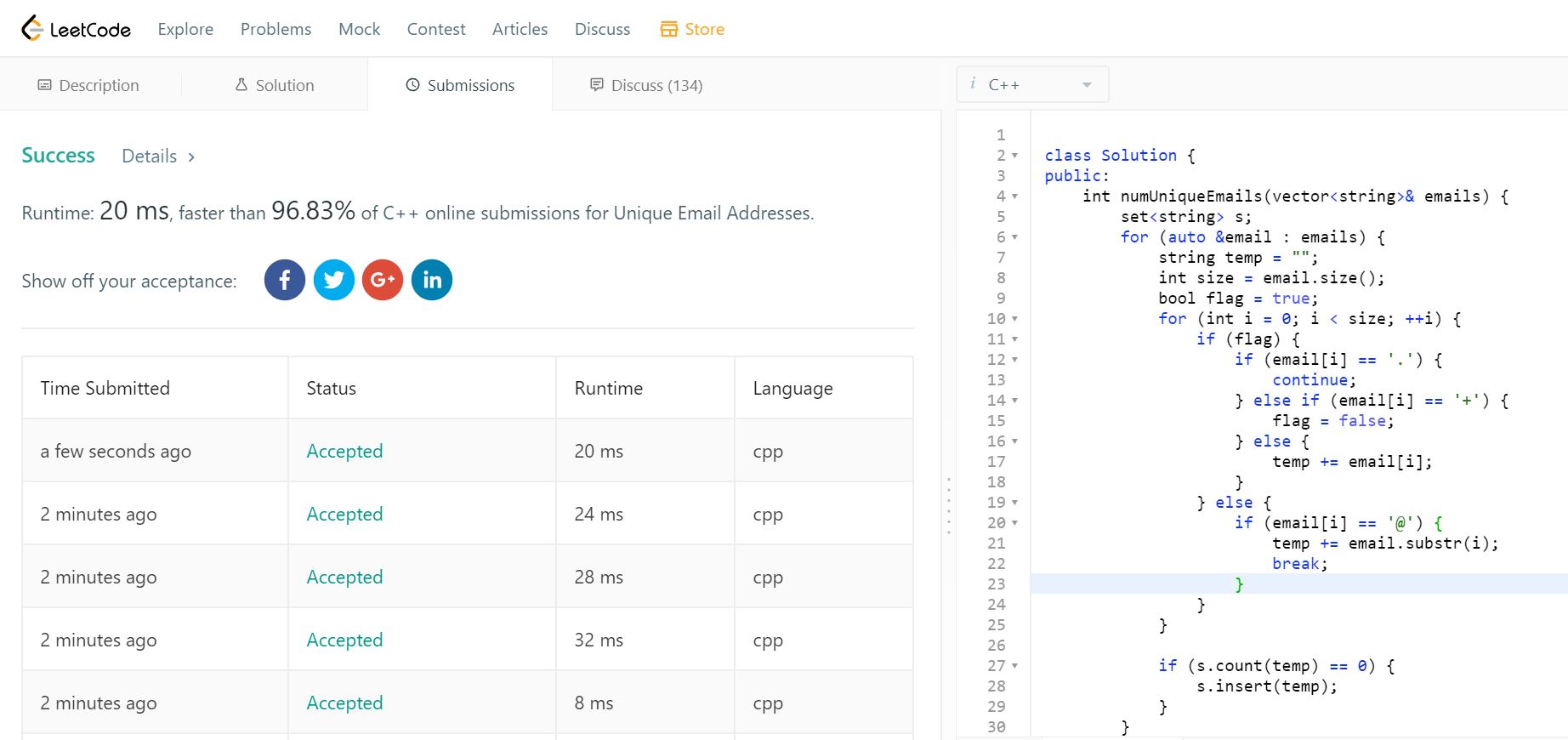Open the Discuss (134) tab

point(646,85)
